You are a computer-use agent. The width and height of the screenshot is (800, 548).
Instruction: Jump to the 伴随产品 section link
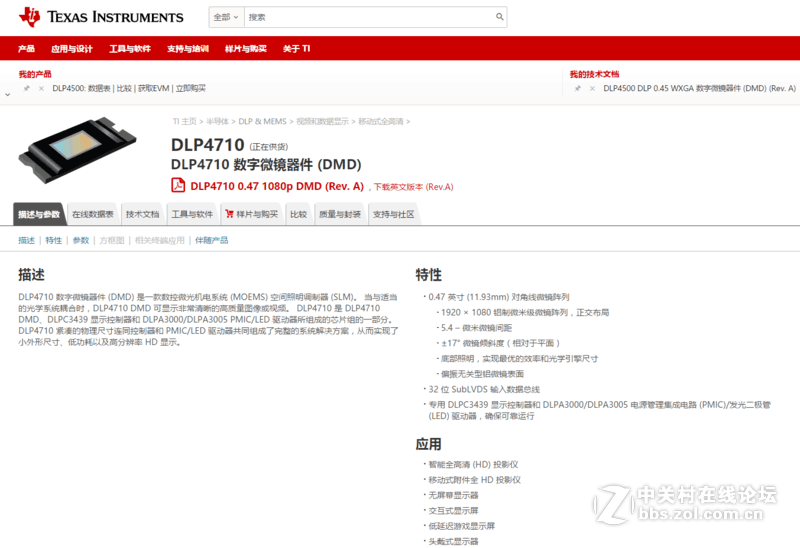[x=211, y=240]
